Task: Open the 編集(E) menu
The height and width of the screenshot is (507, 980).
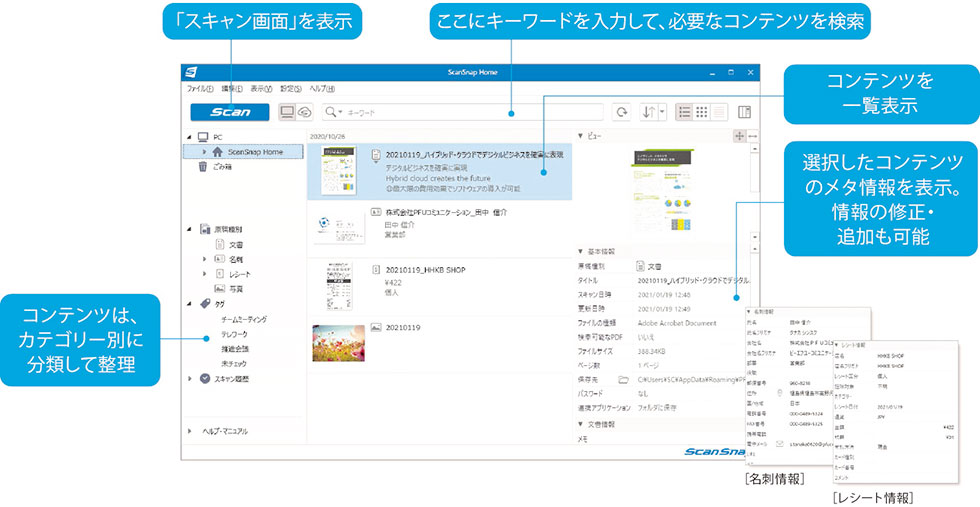Action: click(x=232, y=89)
